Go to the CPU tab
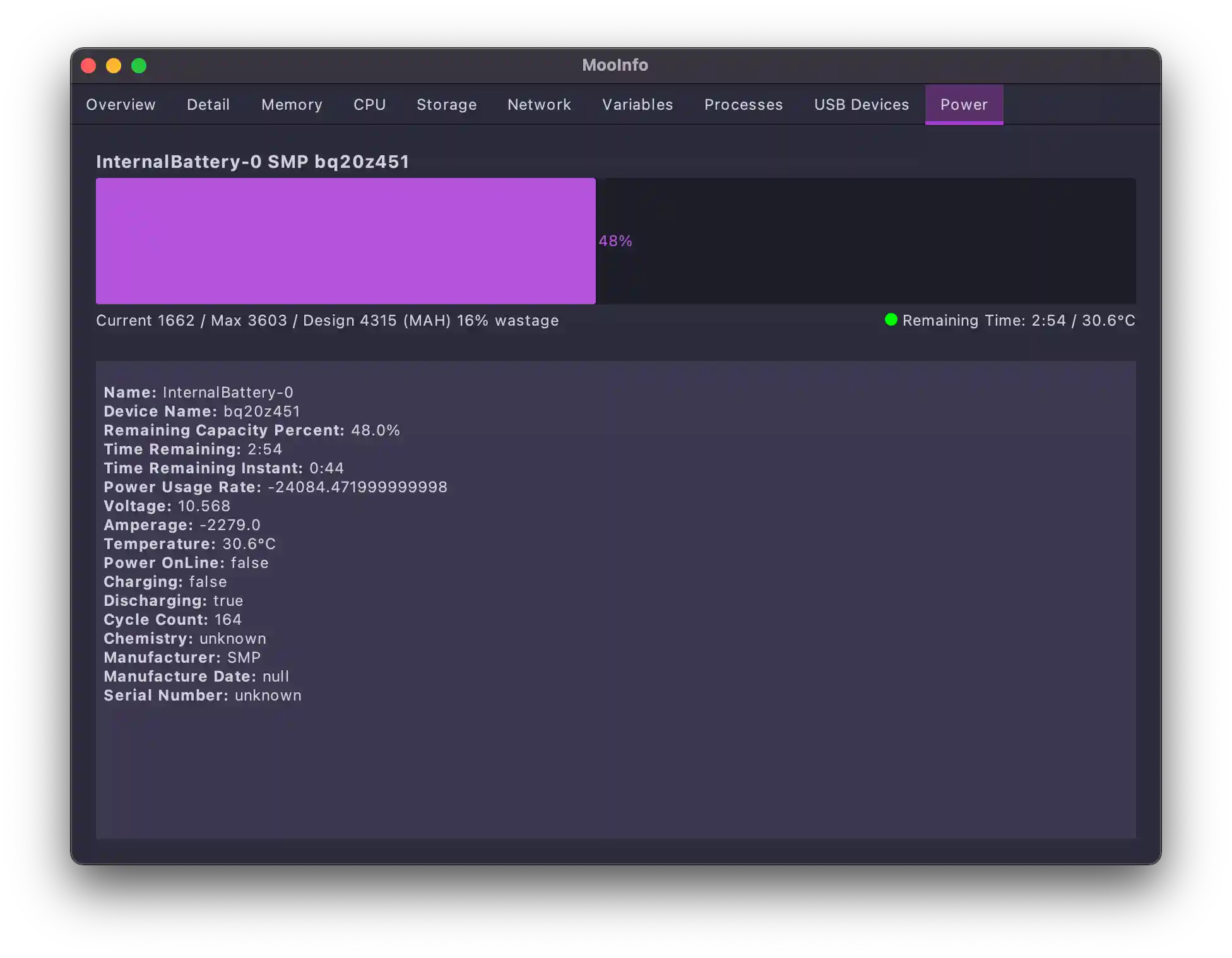 click(x=369, y=105)
